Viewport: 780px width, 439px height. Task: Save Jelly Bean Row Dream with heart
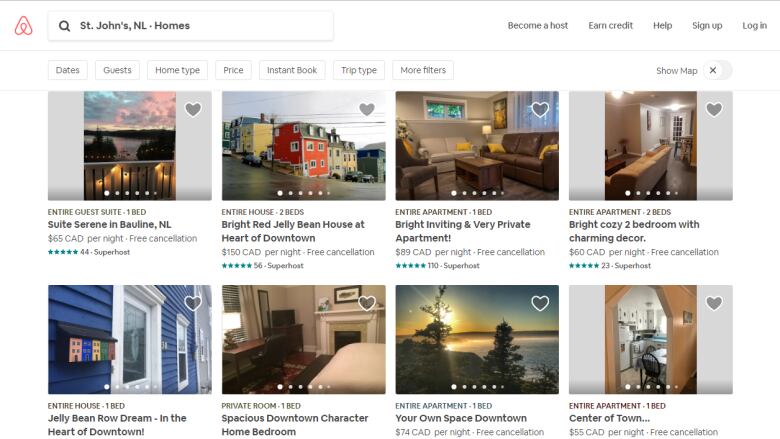point(193,303)
